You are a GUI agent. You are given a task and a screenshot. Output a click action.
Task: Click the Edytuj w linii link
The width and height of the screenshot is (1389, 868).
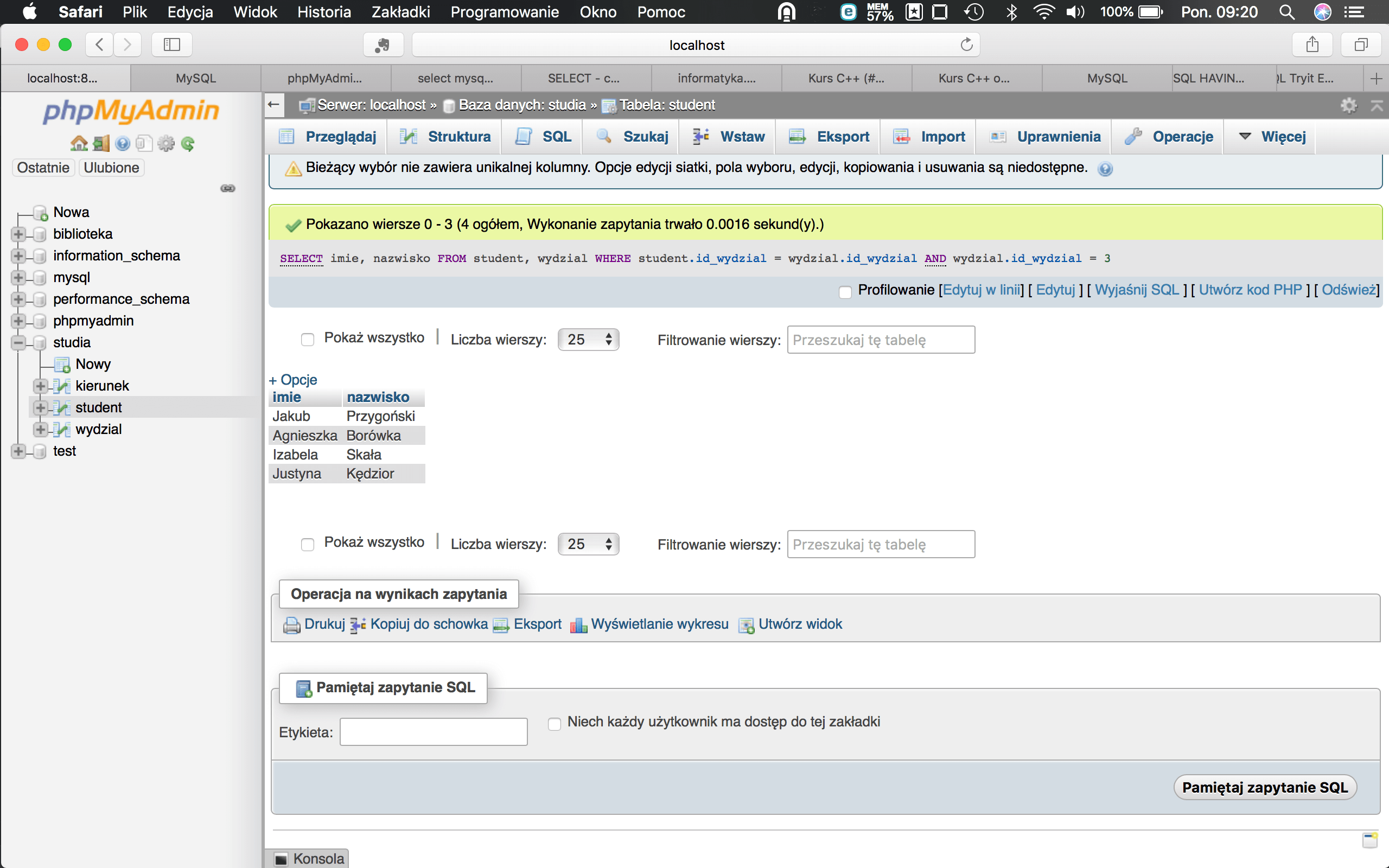982,290
